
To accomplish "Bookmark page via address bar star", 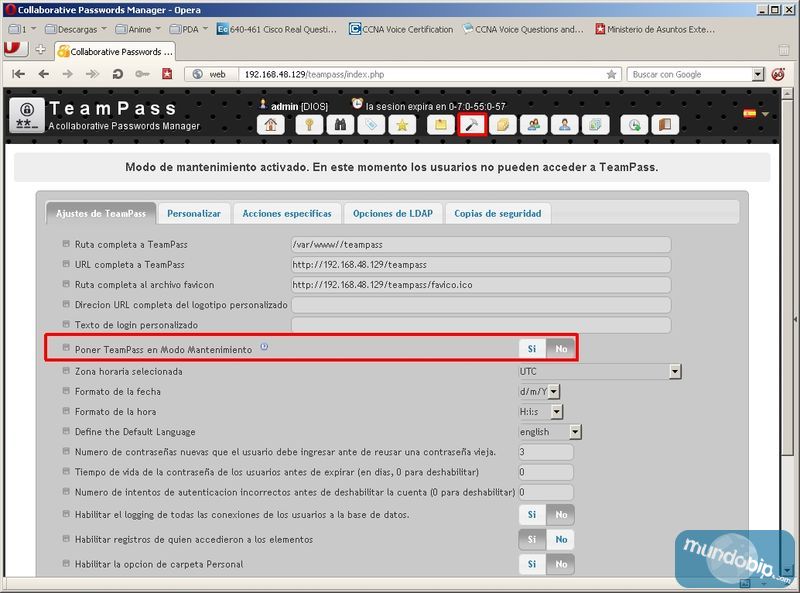I will point(611,75).
